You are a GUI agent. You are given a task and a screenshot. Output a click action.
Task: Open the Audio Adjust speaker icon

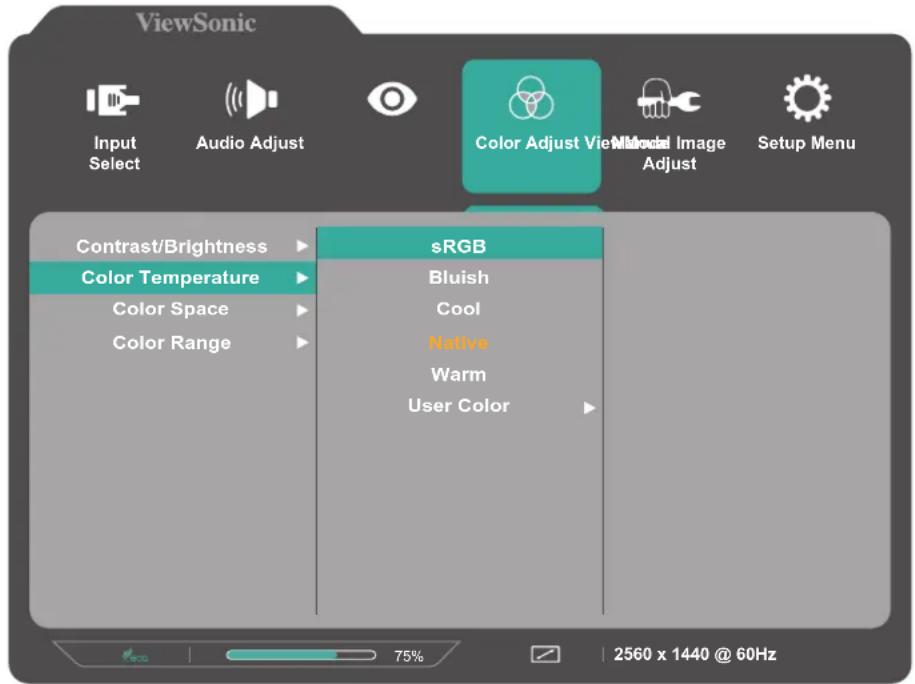click(252, 99)
